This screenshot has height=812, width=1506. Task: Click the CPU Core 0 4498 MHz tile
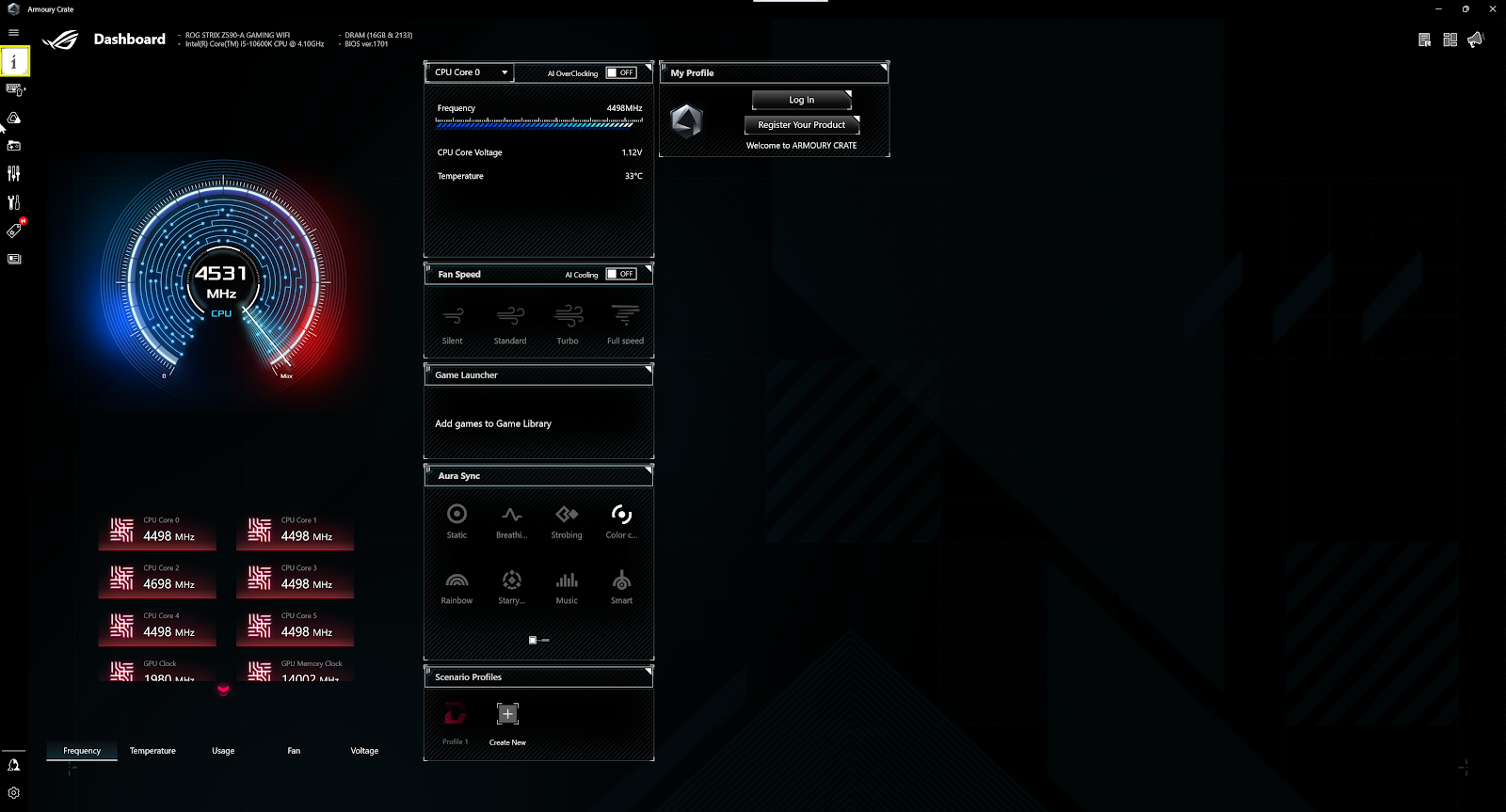(x=157, y=531)
